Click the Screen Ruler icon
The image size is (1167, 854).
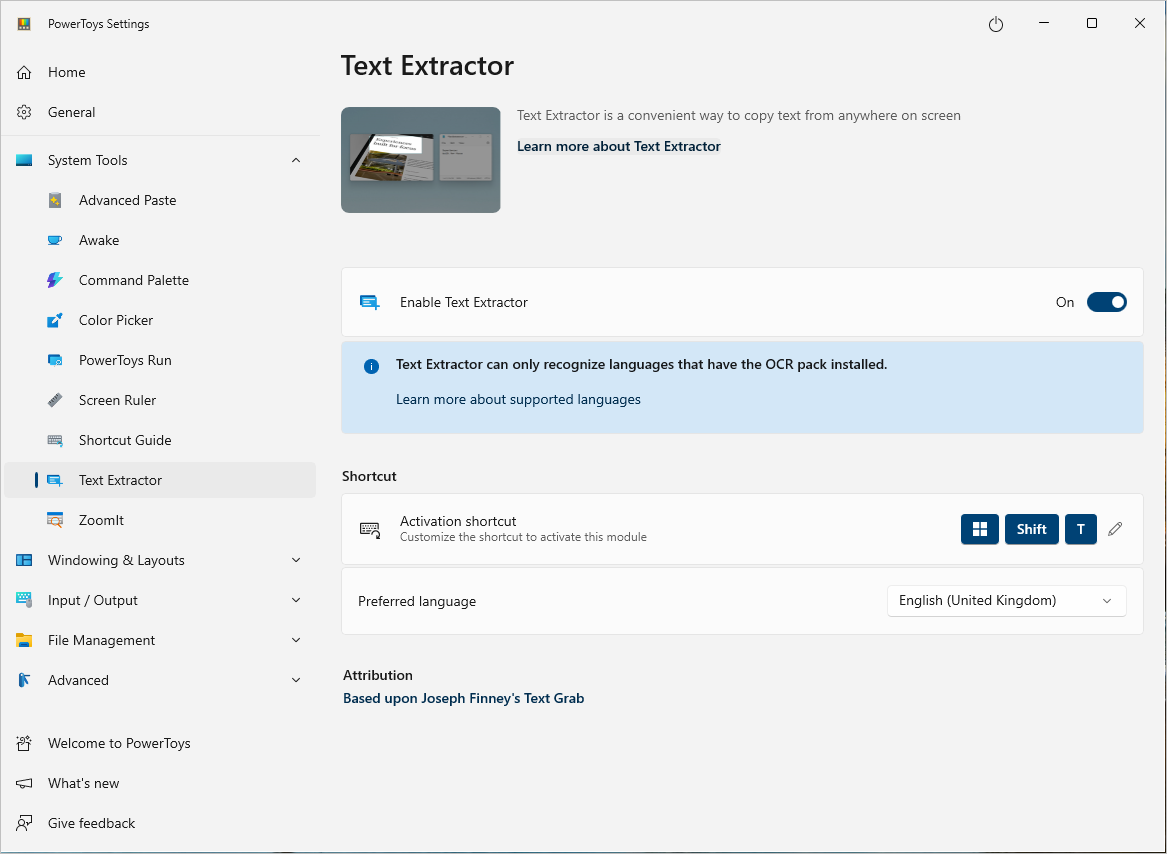[x=55, y=401]
